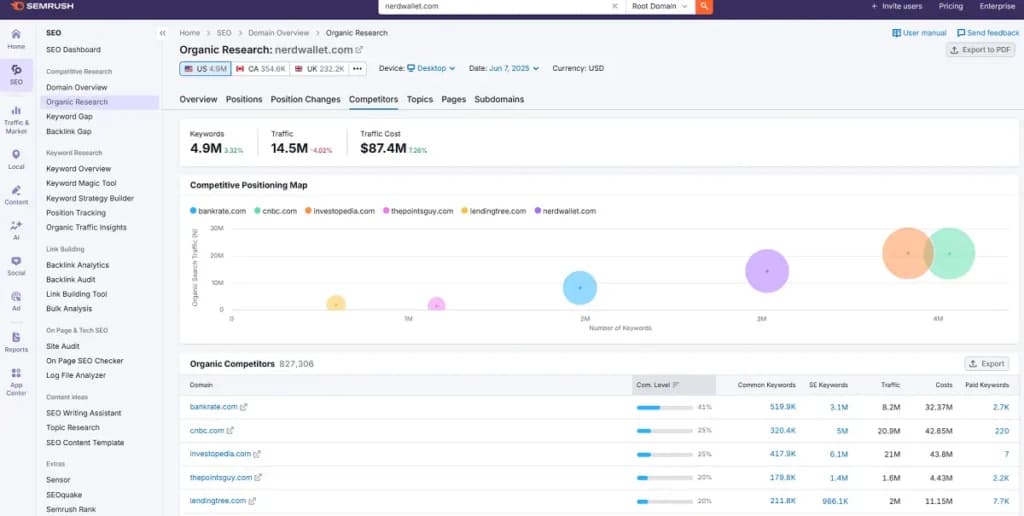
Task: Toggle cnbc.com legend item
Action: coord(276,211)
